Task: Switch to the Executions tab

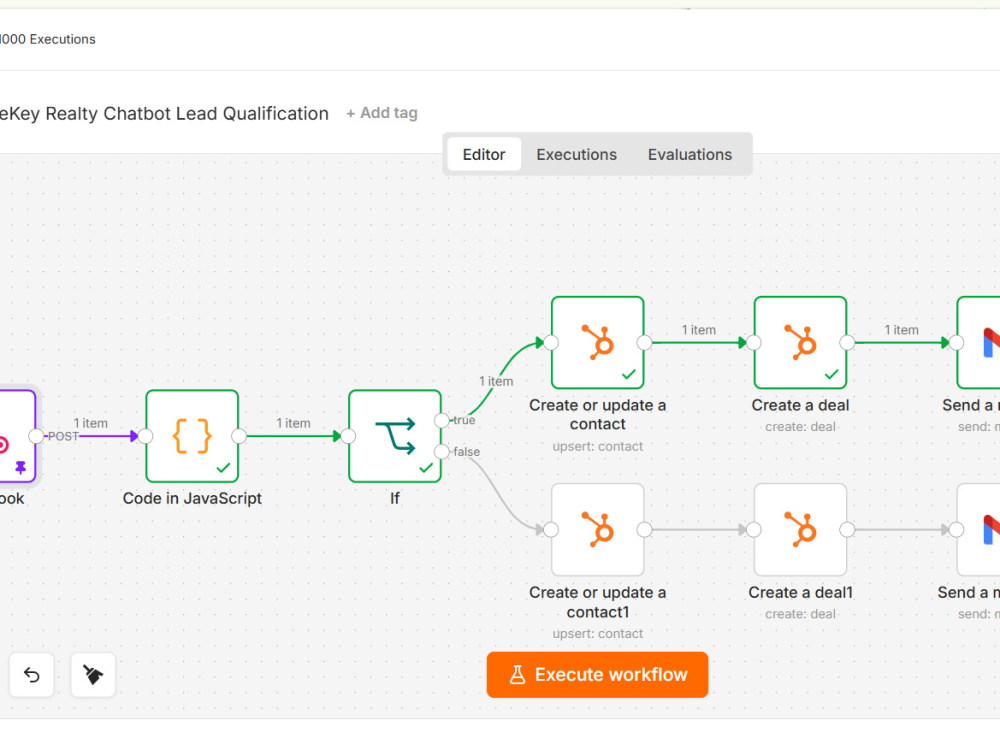Action: [x=577, y=154]
